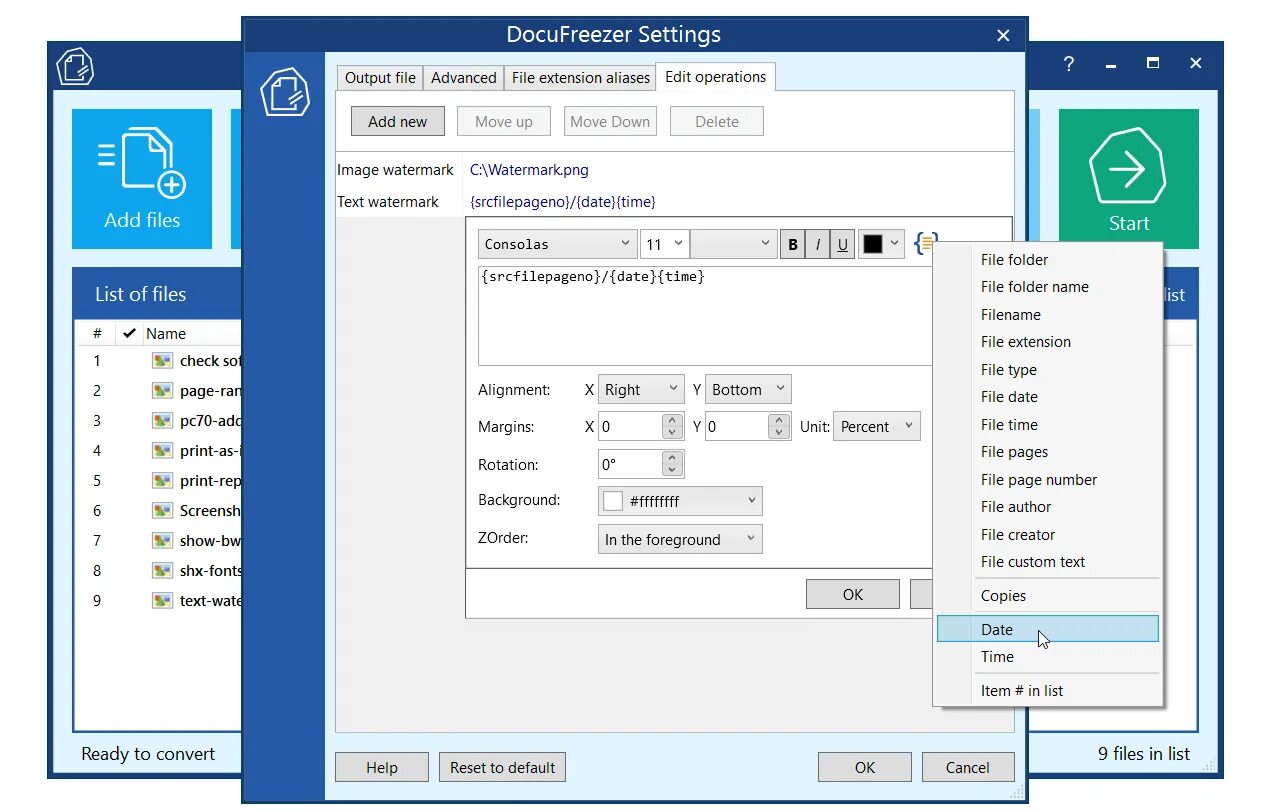
Task: Open the Background #ffffffff dropdown
Action: tap(680, 501)
